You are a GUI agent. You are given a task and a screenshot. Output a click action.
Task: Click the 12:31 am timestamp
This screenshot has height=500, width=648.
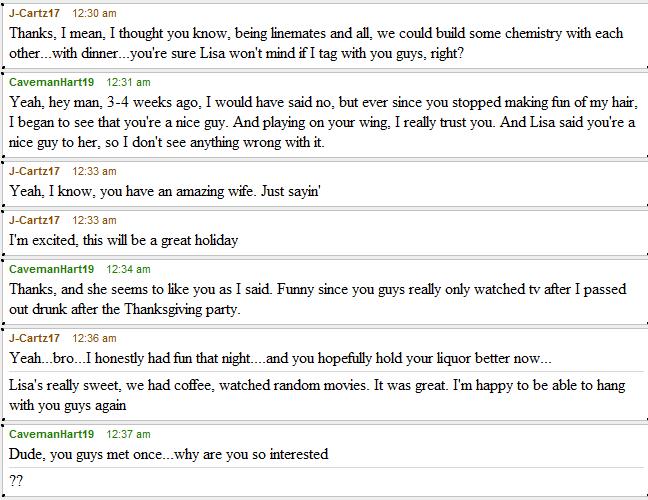129,82
